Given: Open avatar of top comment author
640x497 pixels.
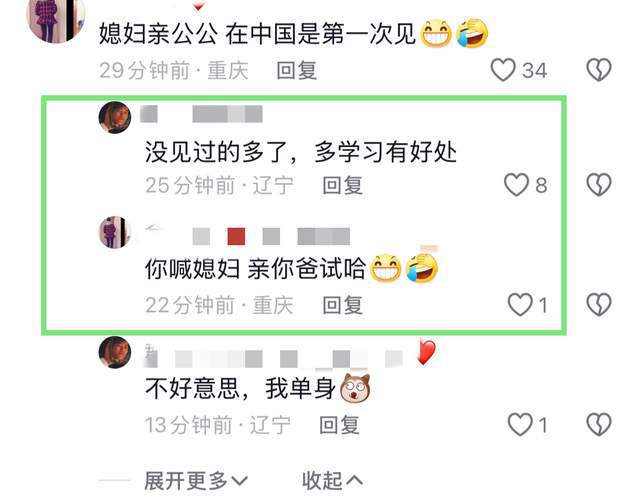Looking at the screenshot, I should (x=56, y=18).
